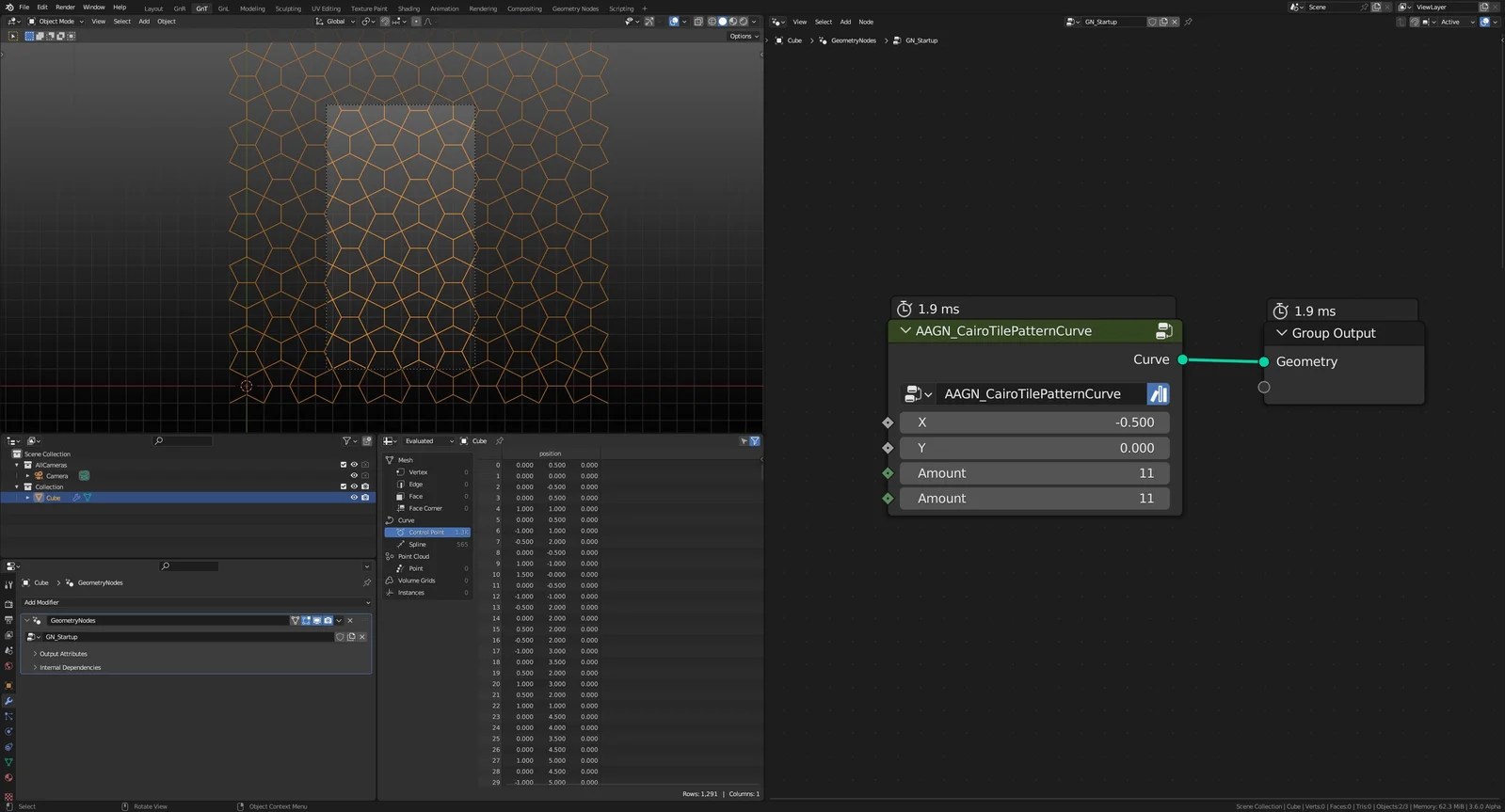Click the Add Modifier button

(41, 603)
